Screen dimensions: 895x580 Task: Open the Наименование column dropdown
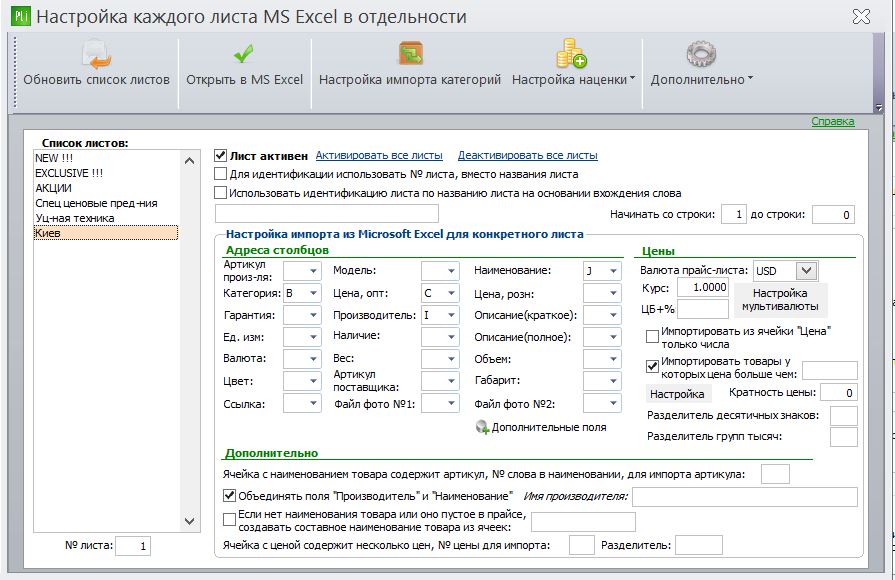pos(613,271)
